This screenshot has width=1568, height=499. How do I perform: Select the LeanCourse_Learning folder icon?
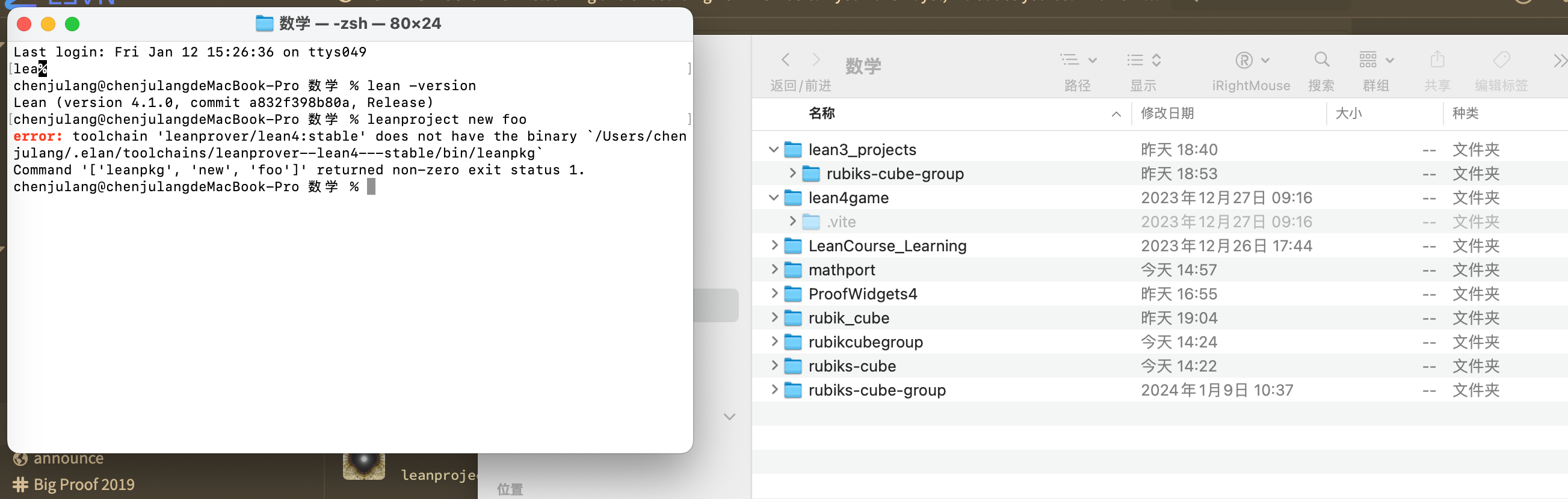click(792, 245)
